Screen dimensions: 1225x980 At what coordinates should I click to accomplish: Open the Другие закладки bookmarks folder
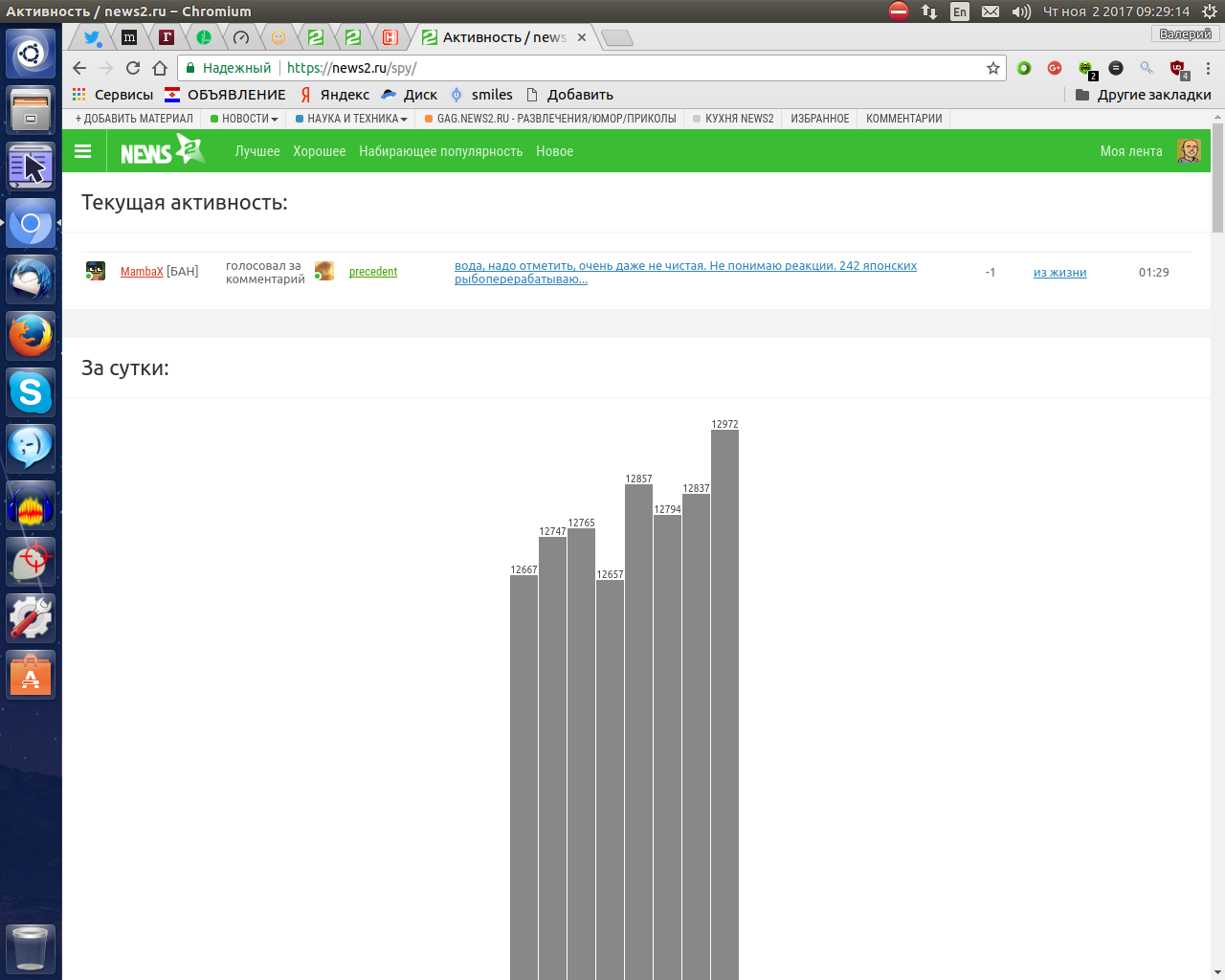(1144, 95)
